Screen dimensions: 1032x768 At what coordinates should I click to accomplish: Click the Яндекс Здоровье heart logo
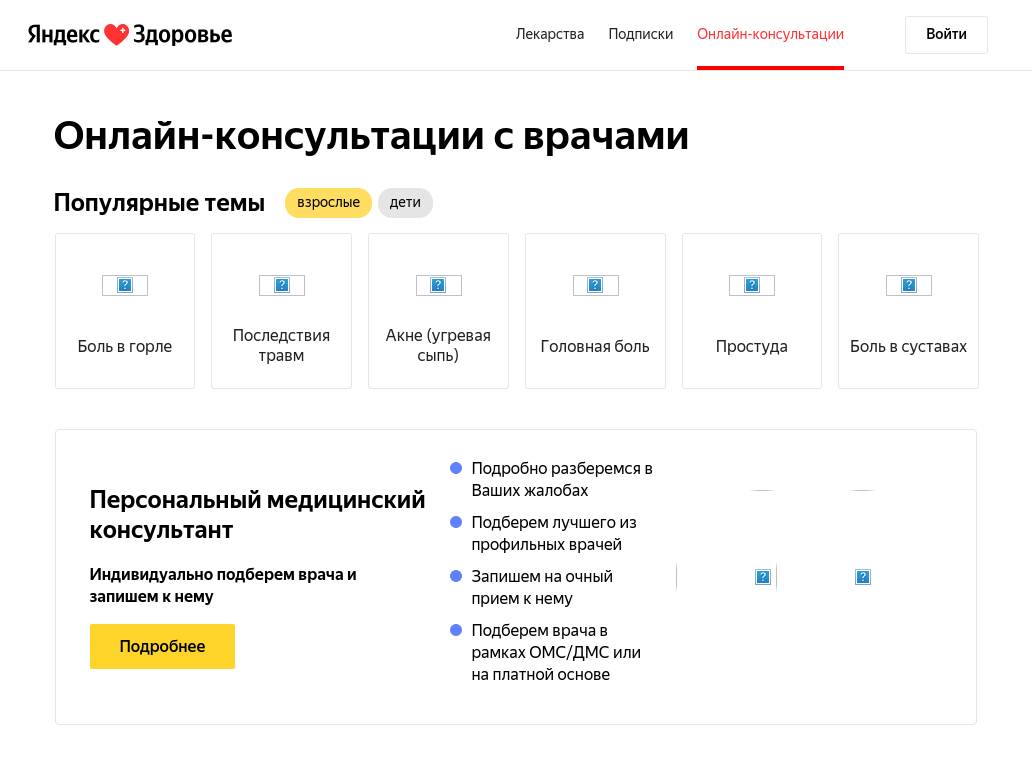pos(117,35)
